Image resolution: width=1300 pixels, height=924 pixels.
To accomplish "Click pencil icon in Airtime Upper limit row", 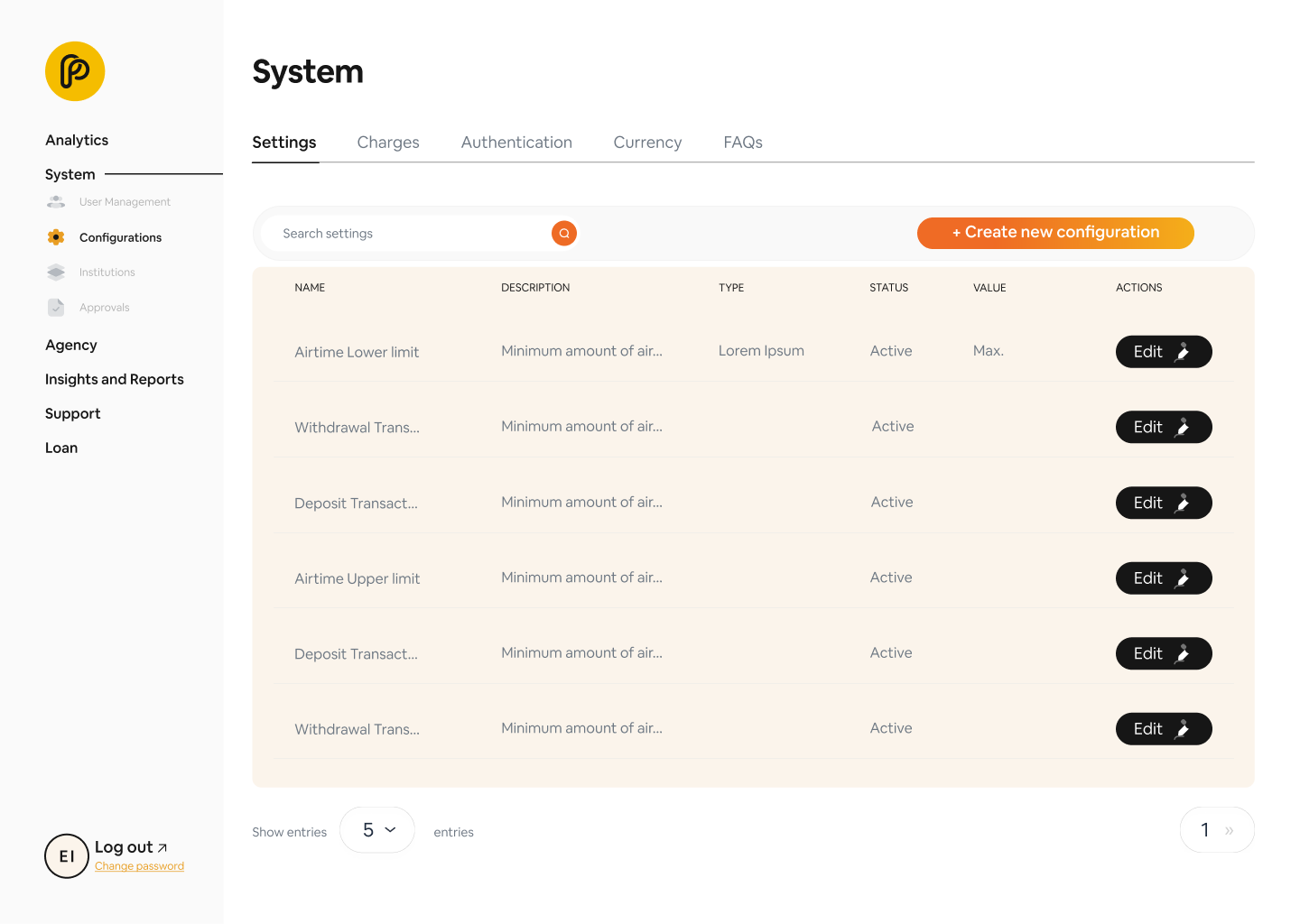I will pos(1182,578).
